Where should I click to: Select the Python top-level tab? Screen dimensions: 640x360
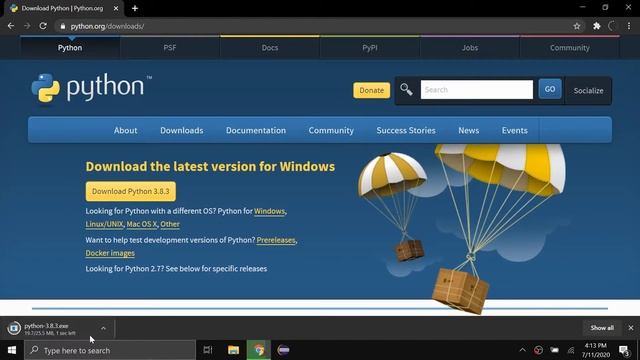click(70, 48)
